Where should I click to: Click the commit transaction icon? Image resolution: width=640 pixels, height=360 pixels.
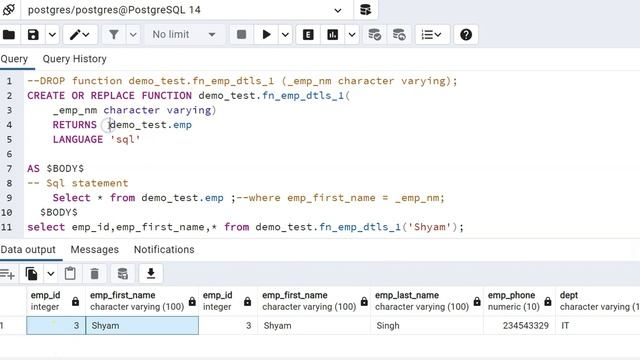coord(374,35)
